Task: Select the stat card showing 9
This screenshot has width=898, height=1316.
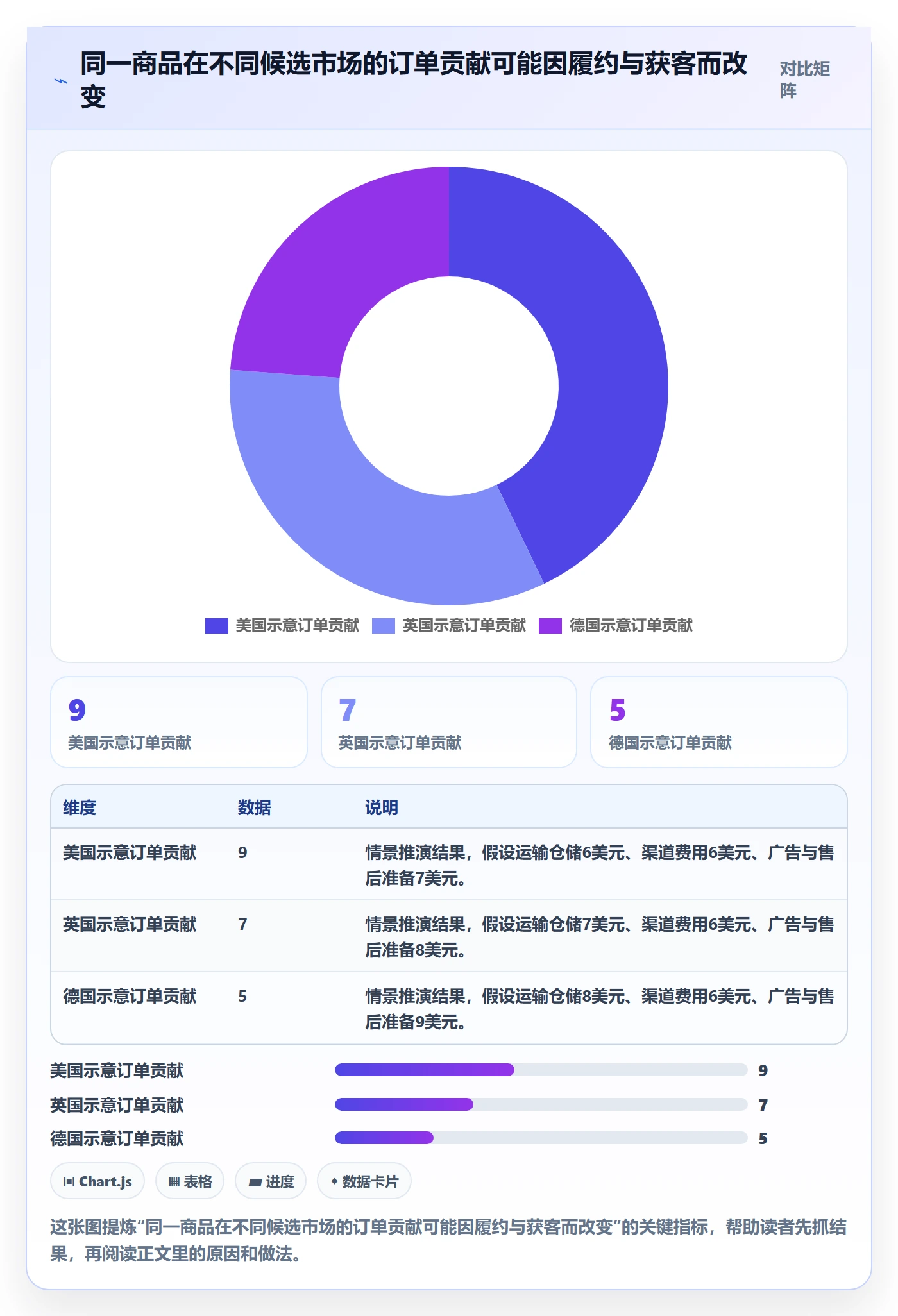Action: click(179, 722)
